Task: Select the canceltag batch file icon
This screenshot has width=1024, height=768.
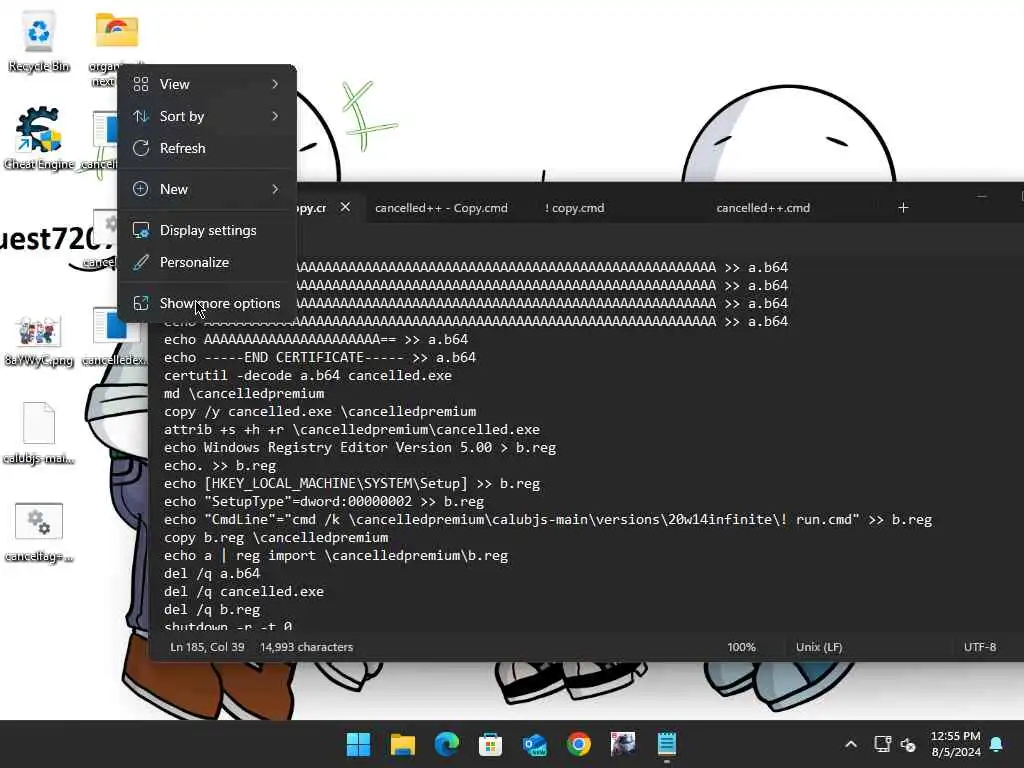Action: coord(39,532)
